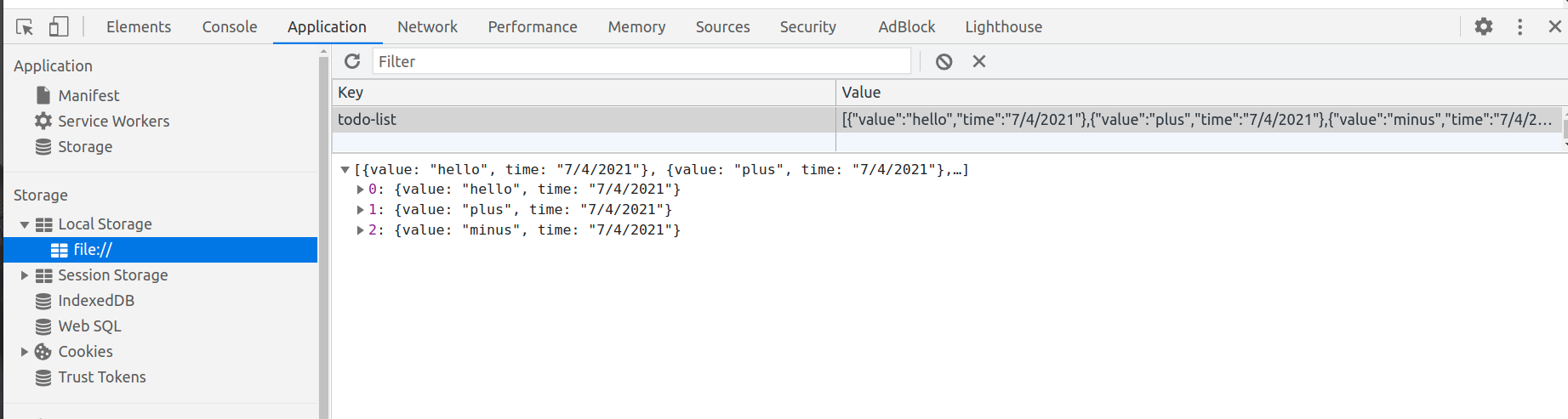The width and height of the screenshot is (1568, 419).
Task: Toggle the device toolbar icon
Action: click(x=58, y=27)
